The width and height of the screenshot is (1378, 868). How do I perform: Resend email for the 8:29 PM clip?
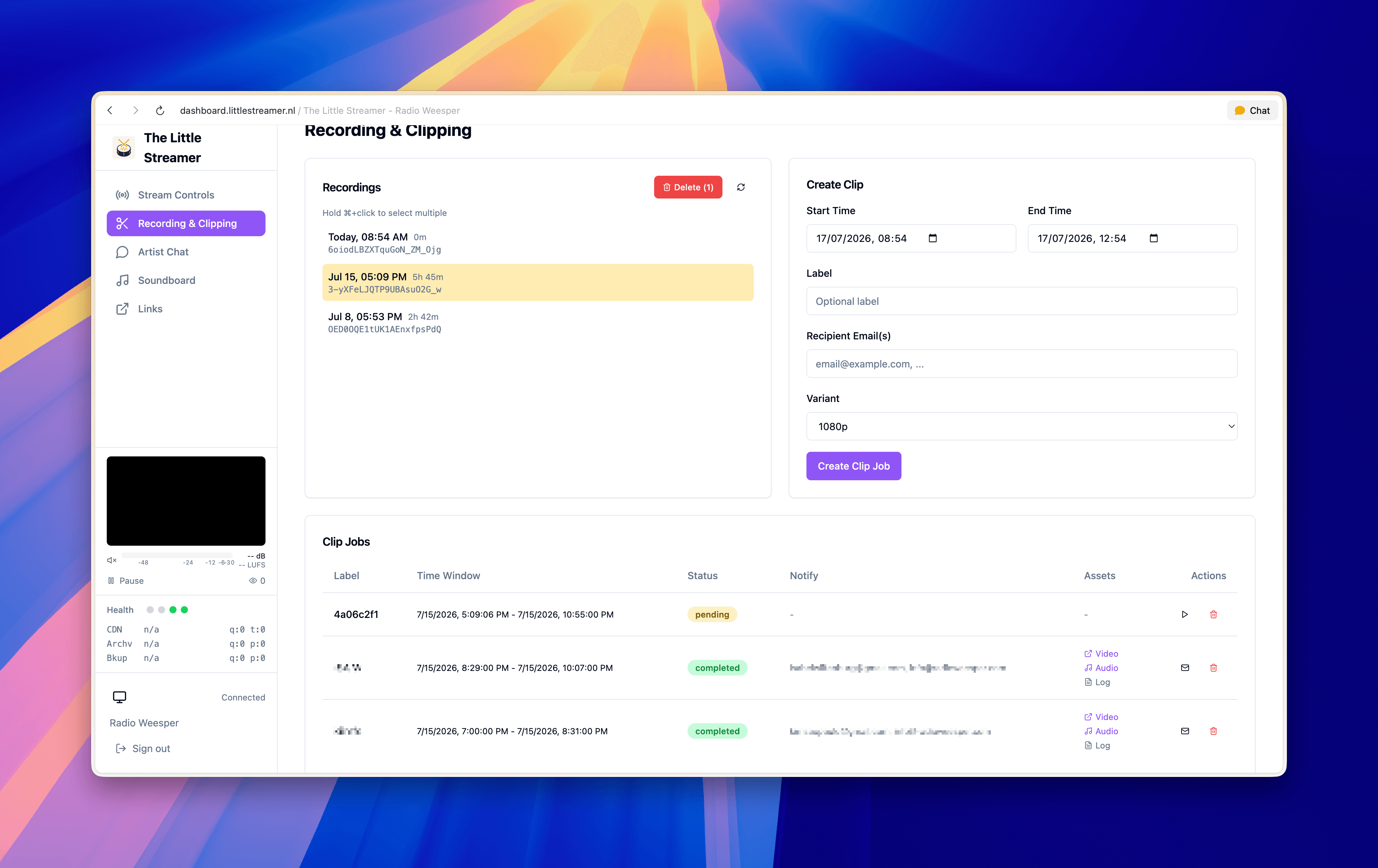coord(1185,668)
